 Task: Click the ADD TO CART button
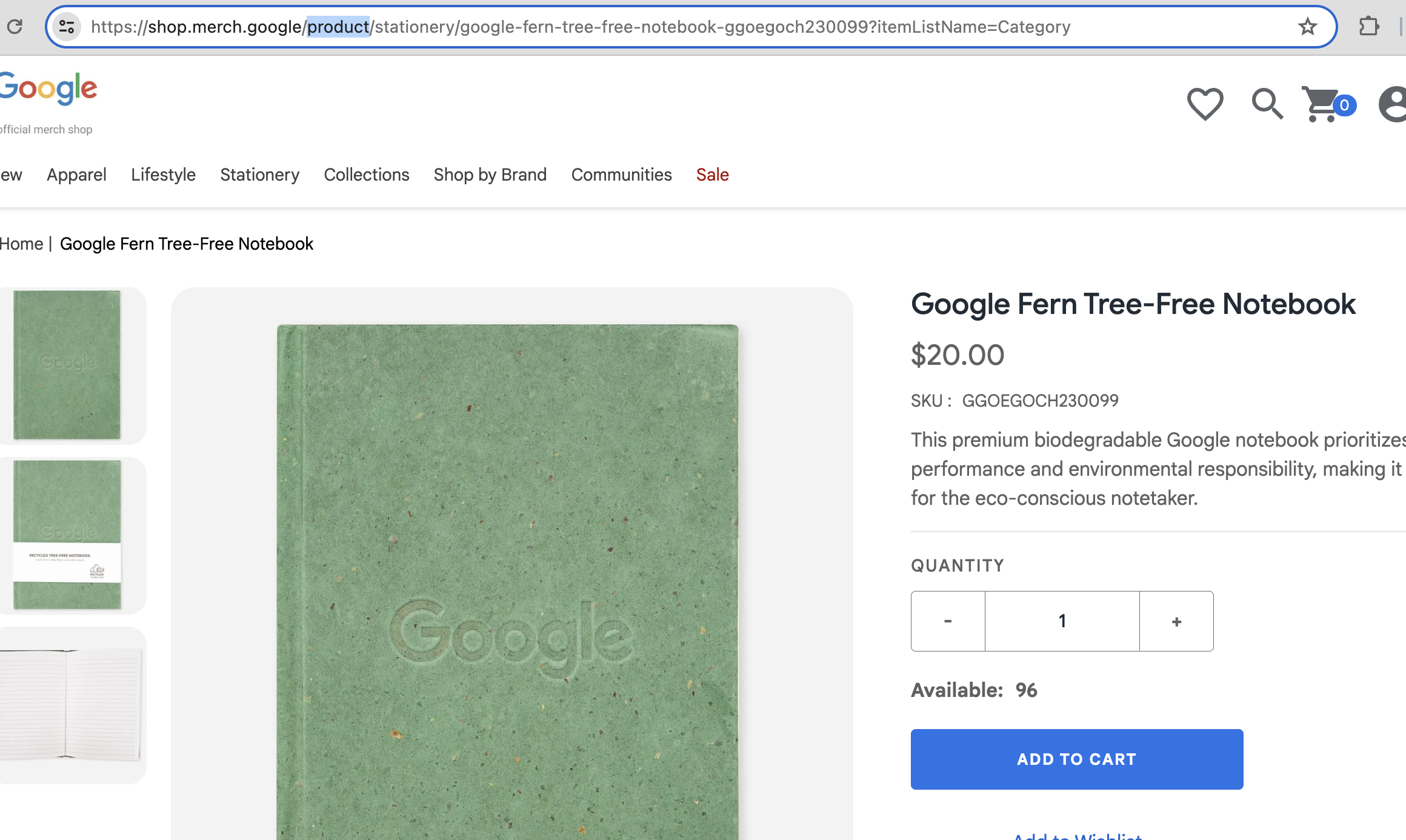point(1077,759)
